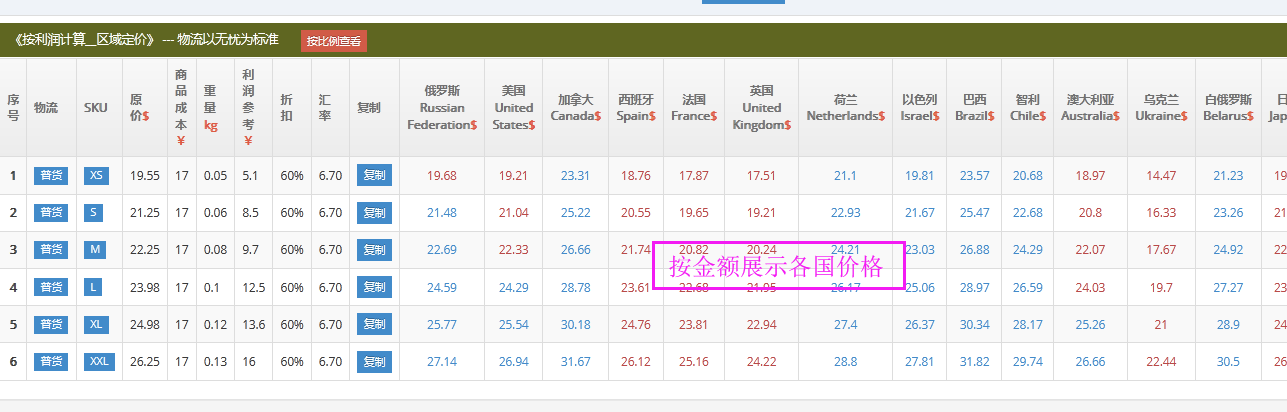
Task: Click the 俄罗斯 Russian Federation column header
Action: (x=442, y=107)
